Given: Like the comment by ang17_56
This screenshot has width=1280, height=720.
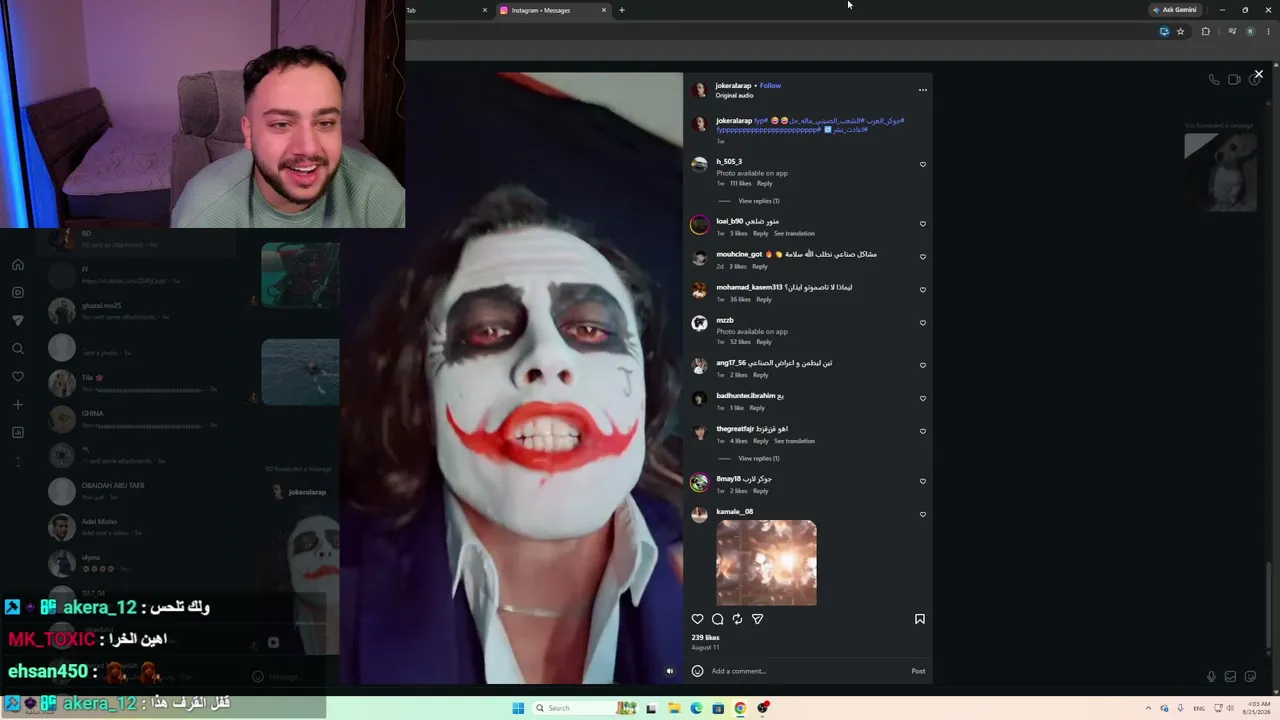Looking at the screenshot, I should [923, 365].
